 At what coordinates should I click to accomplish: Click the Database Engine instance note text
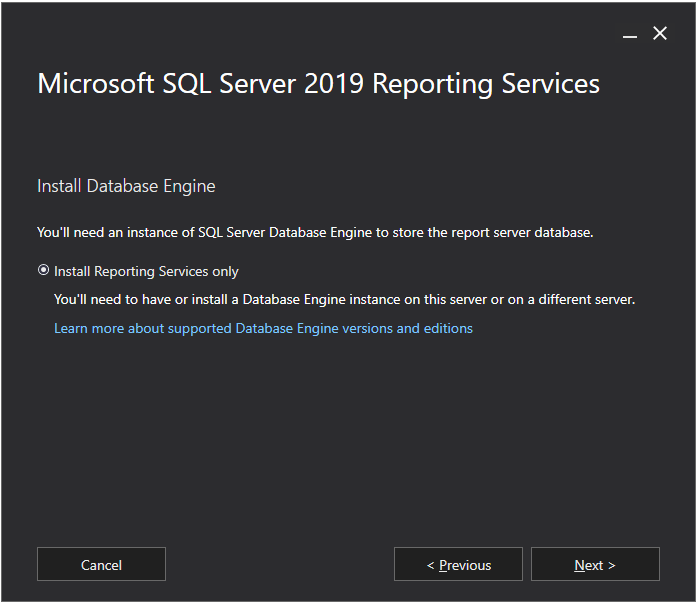[344, 299]
